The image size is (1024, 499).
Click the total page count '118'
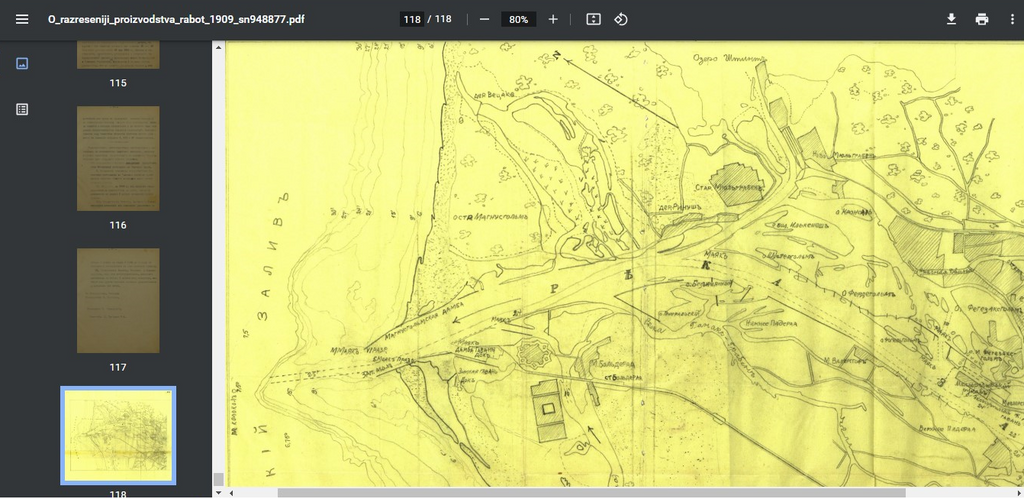(x=443, y=19)
